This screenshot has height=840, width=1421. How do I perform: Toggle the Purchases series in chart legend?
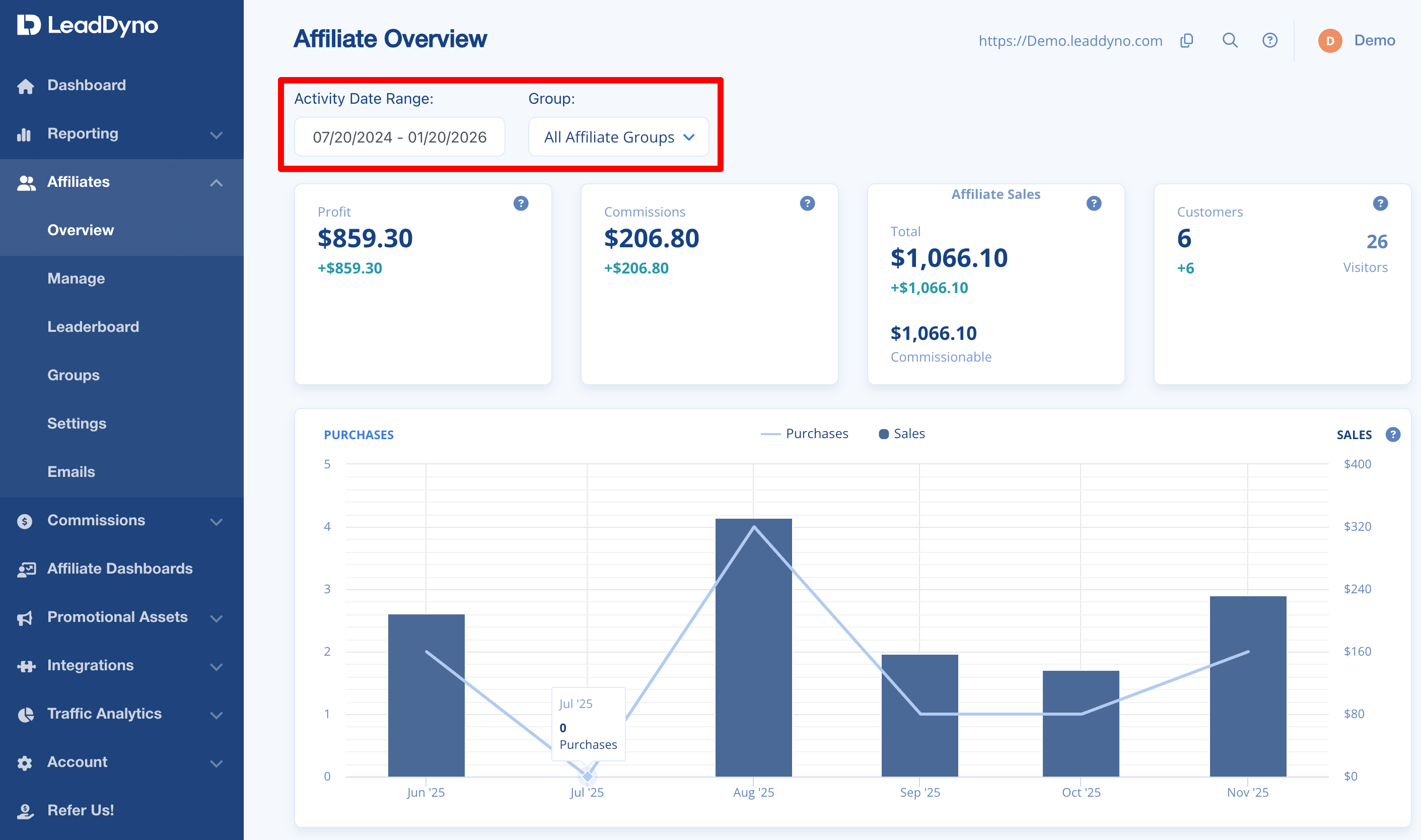[804, 434]
